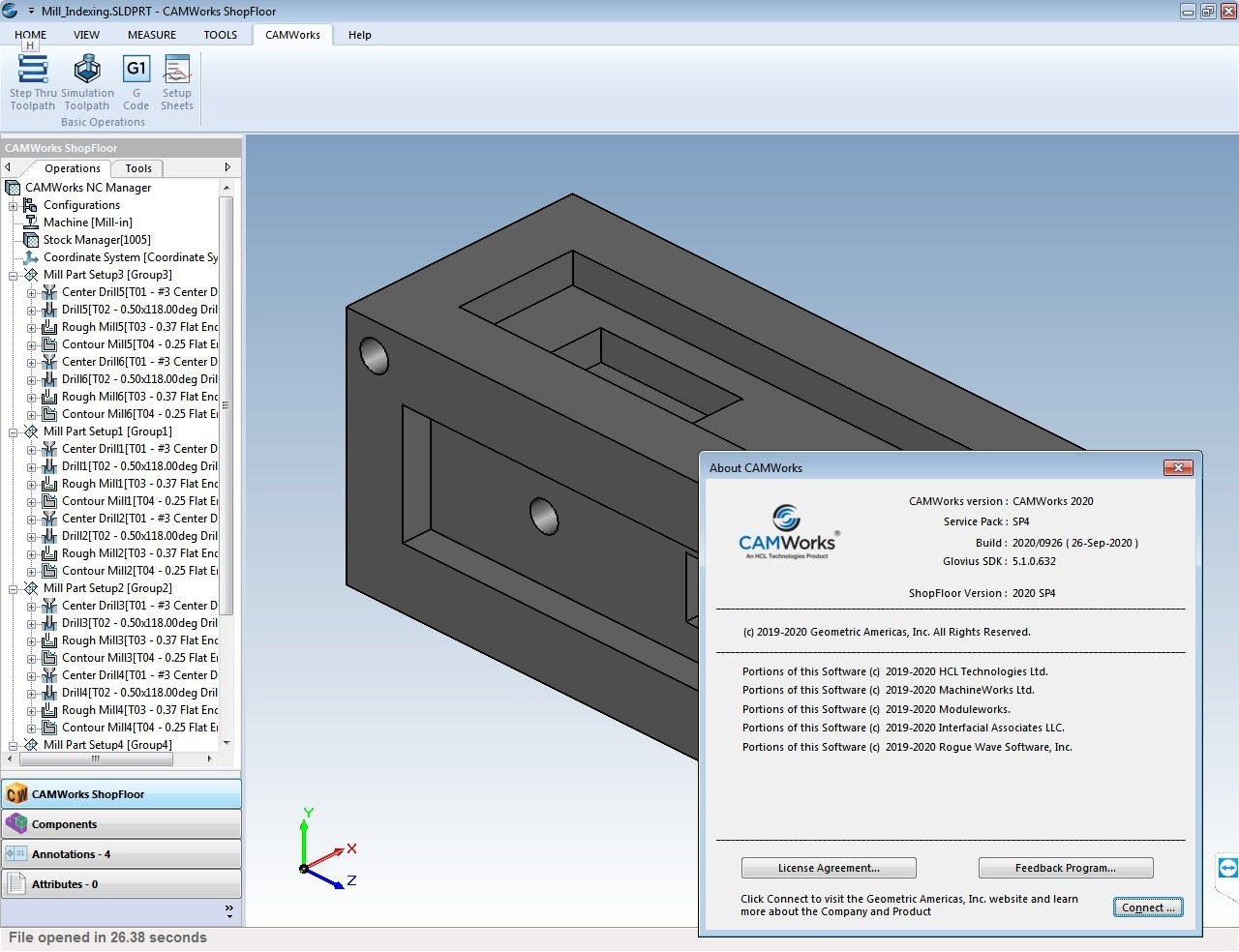Viewport: 1239px width, 952px height.
Task: Expand the Center Drill6 operation node
Action: point(31,363)
